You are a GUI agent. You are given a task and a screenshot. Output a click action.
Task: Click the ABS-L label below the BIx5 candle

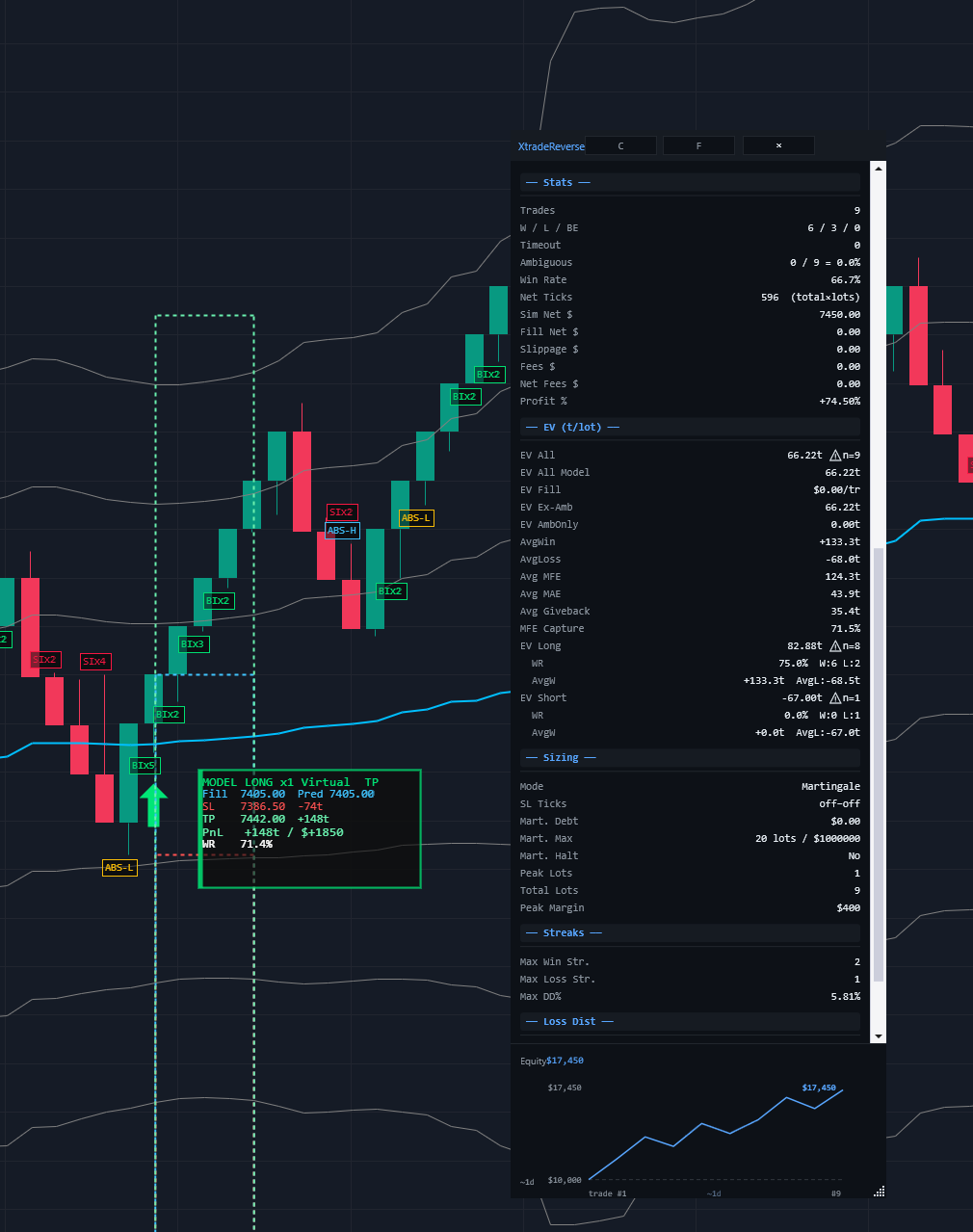tap(119, 867)
